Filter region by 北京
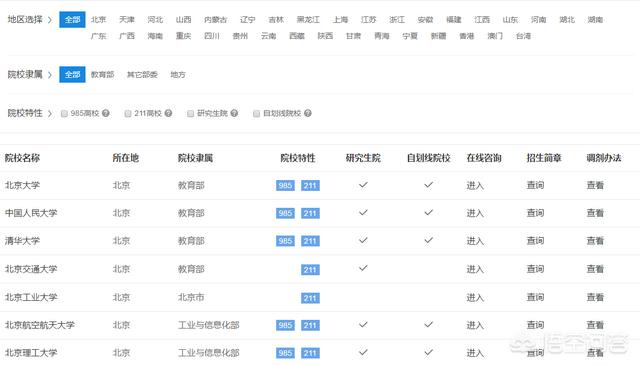Viewport: 640px width, 365px height. click(98, 20)
